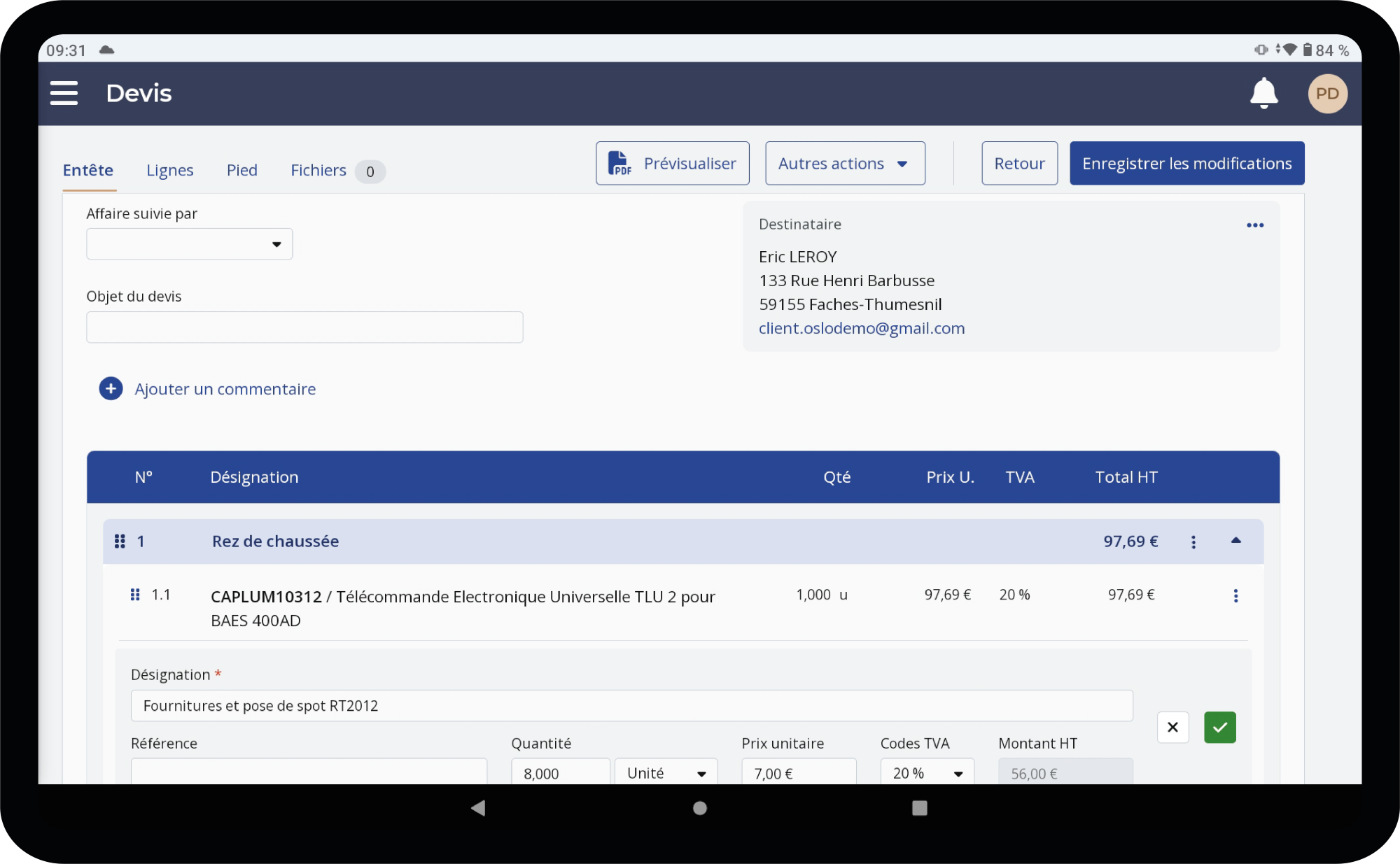
Task: Click the Total HT column header
Action: tap(1126, 477)
